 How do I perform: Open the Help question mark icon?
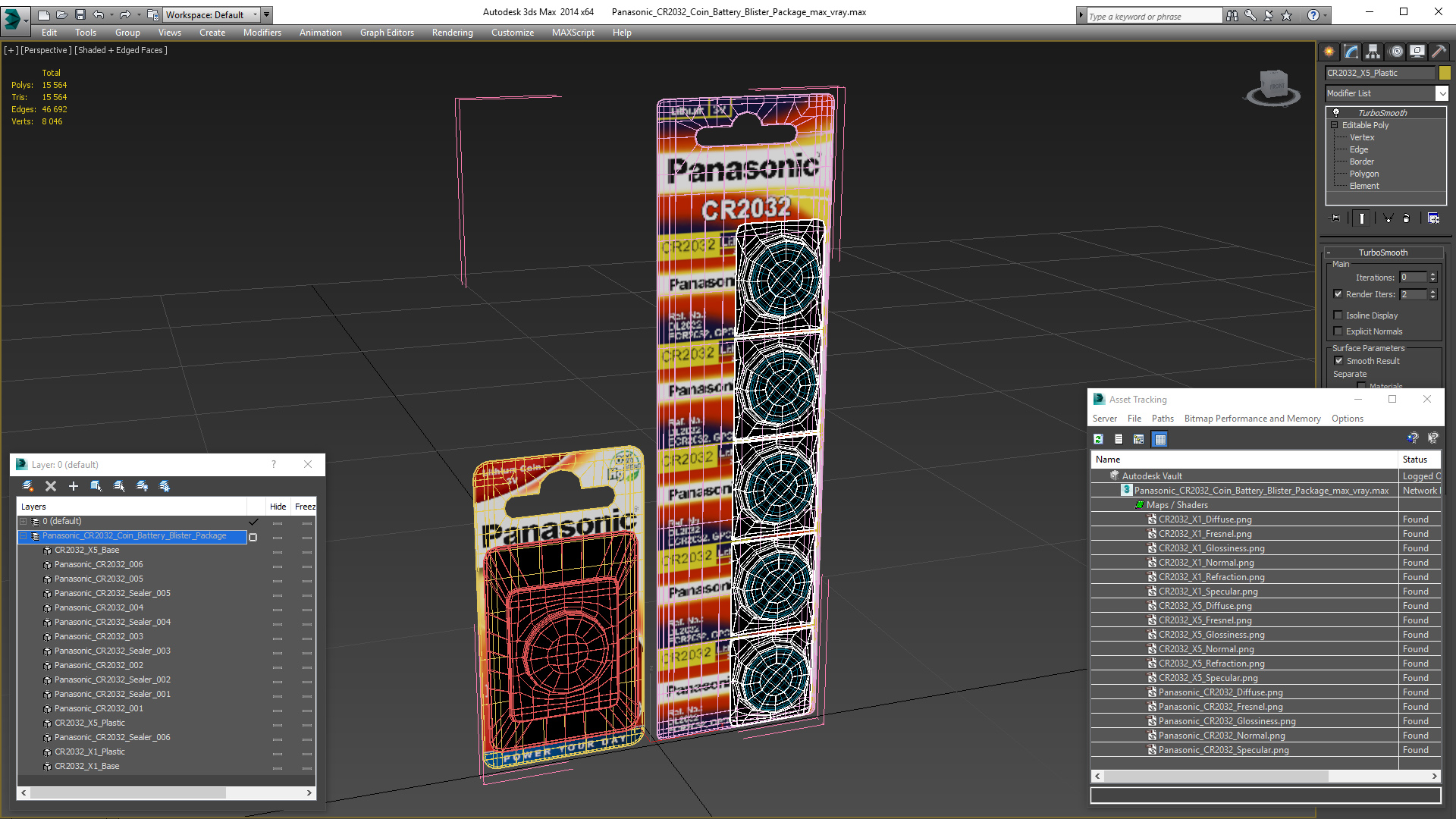point(1313,15)
